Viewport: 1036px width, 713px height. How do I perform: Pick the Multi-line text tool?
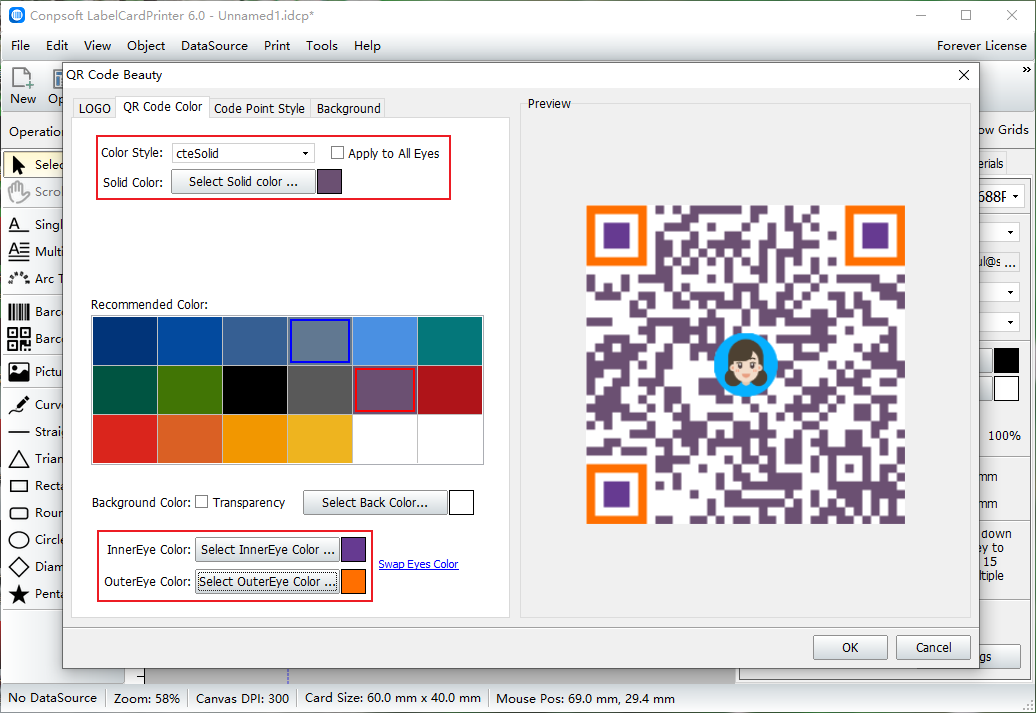(33, 251)
